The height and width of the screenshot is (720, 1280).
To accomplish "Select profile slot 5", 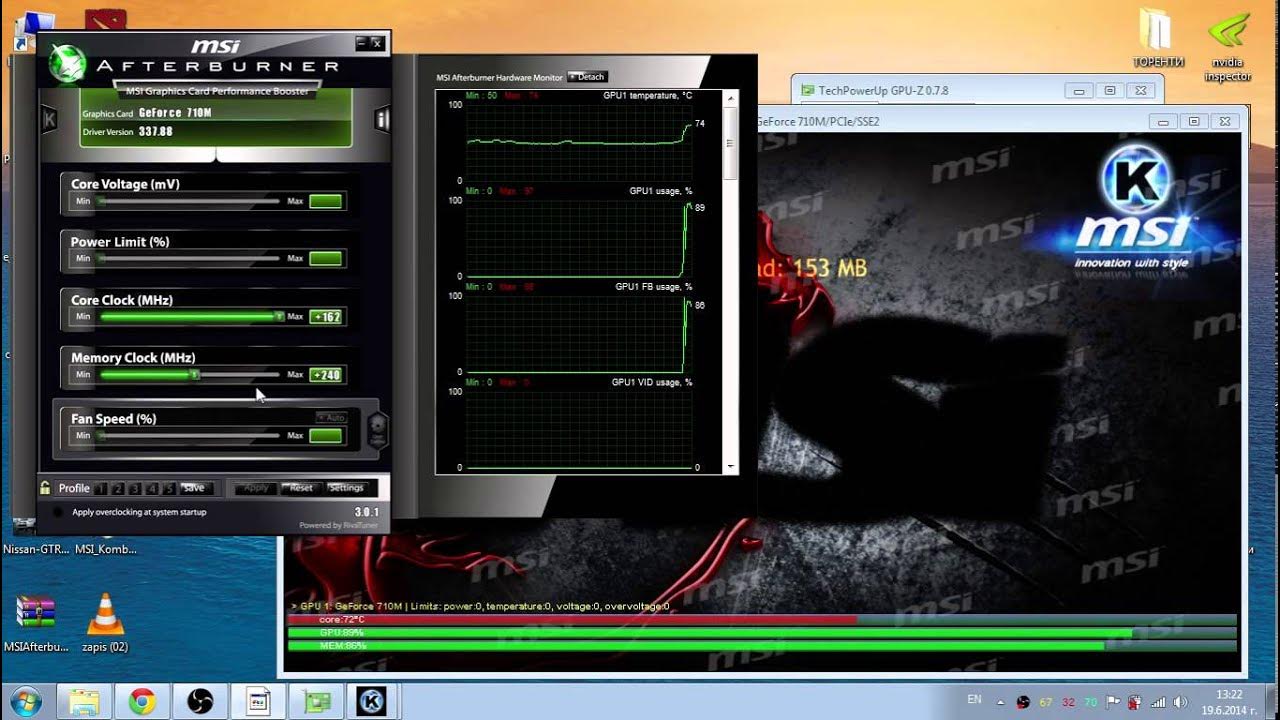I will coord(169,488).
